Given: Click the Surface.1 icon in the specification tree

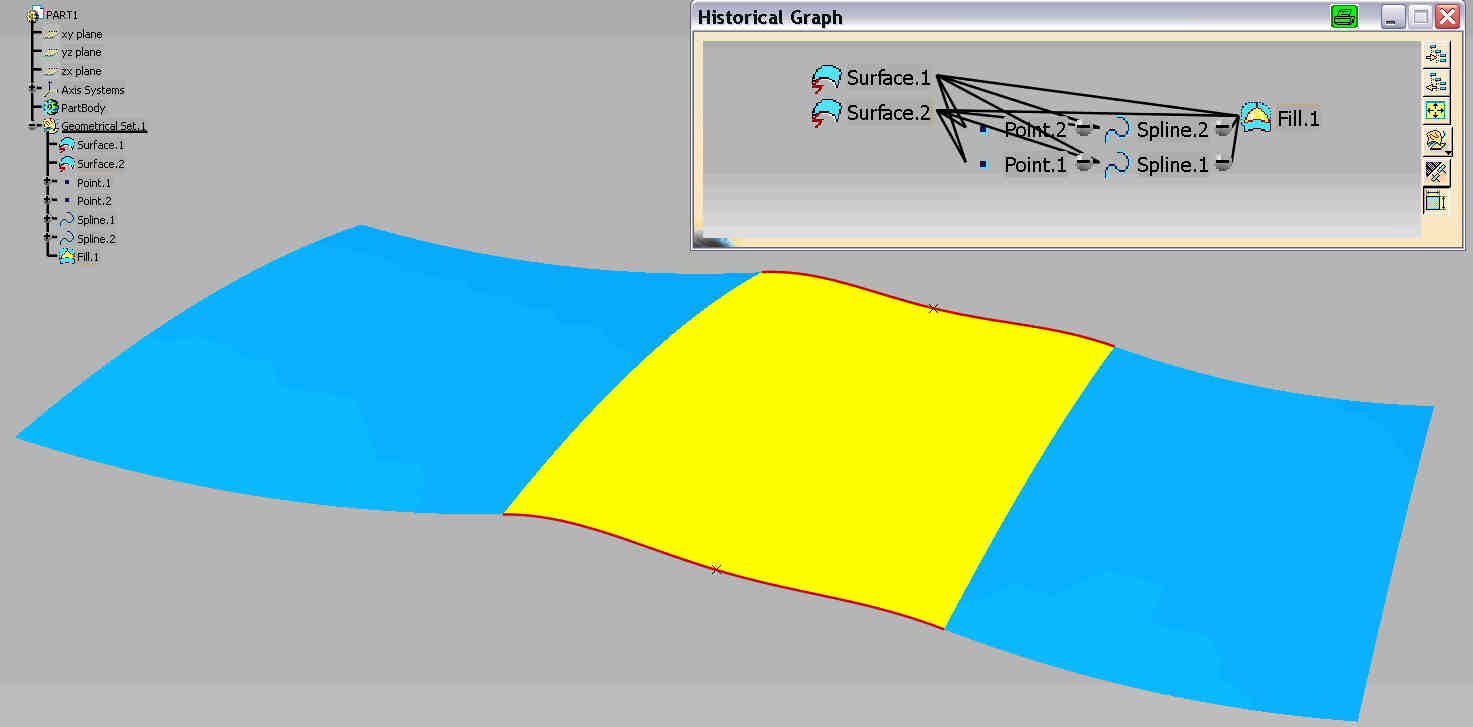Looking at the screenshot, I should pos(67,145).
